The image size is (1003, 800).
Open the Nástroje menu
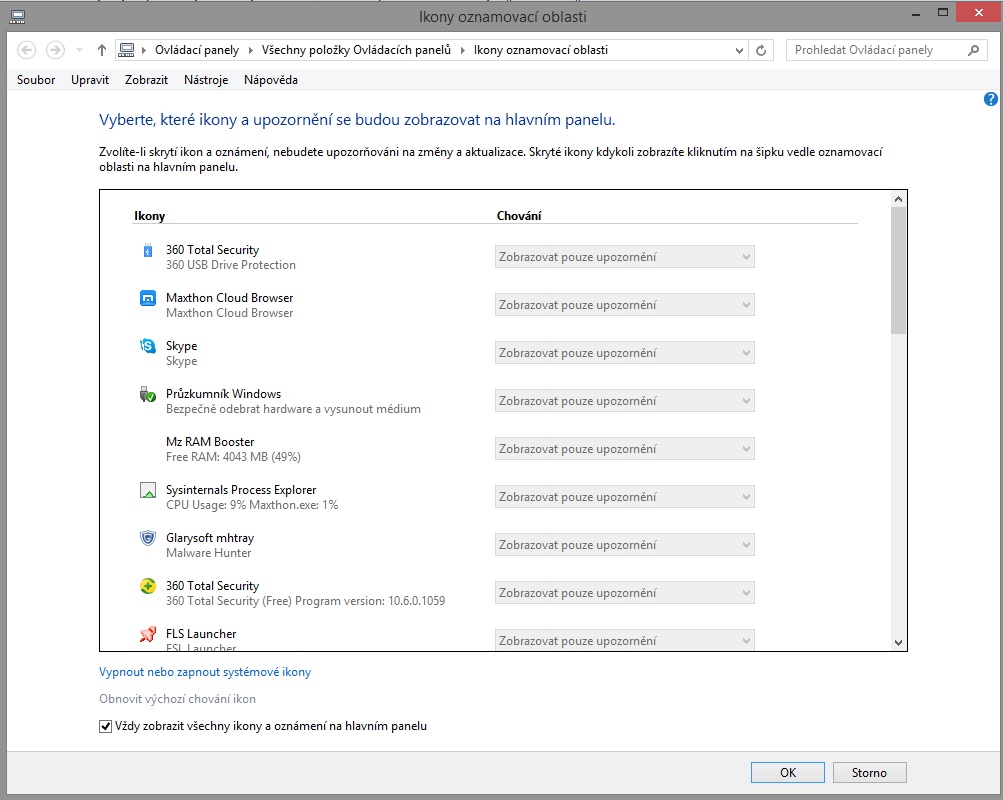point(206,80)
